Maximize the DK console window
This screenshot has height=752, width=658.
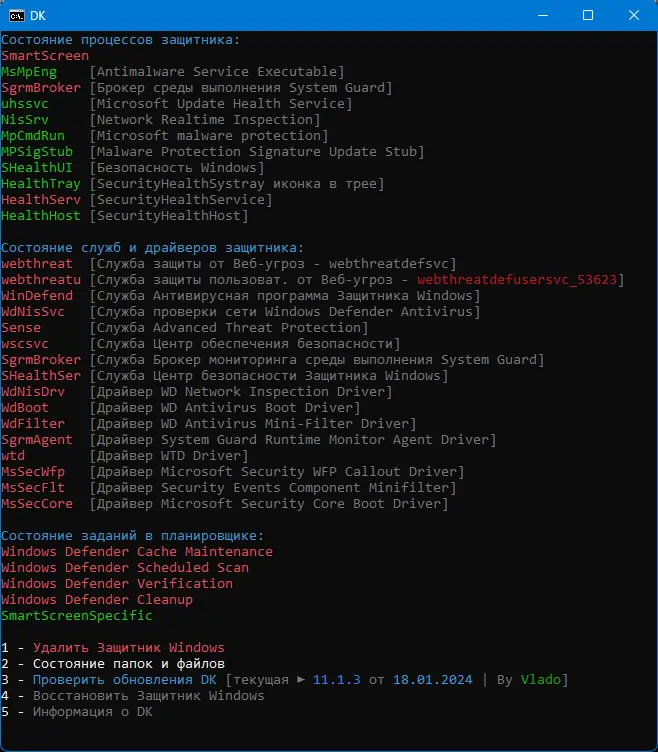(x=588, y=15)
